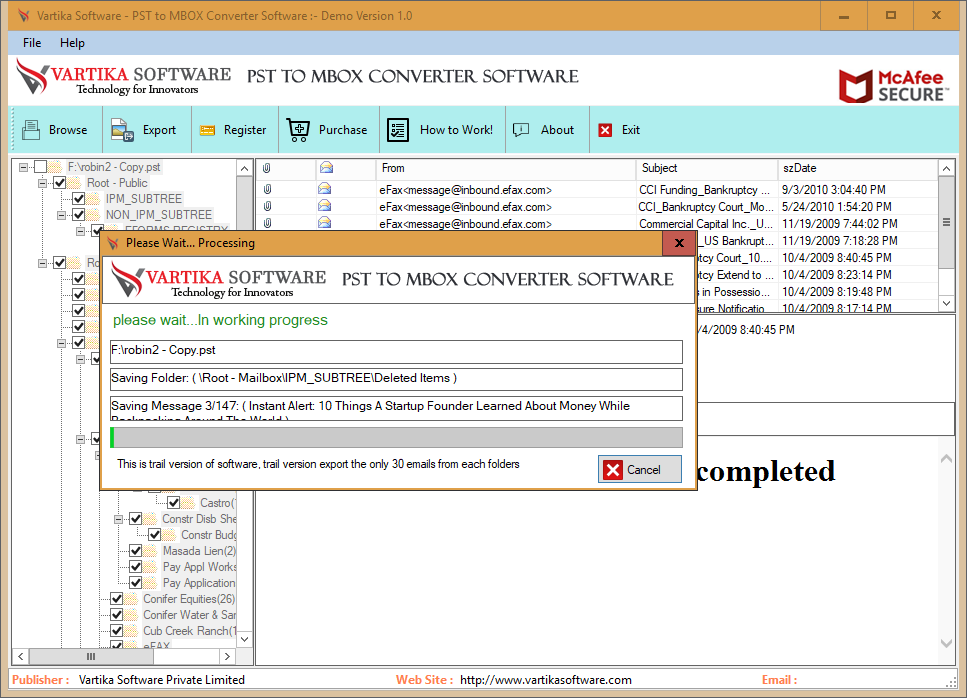Toggle the Cub Creek Ranch checkbox

(x=117, y=631)
